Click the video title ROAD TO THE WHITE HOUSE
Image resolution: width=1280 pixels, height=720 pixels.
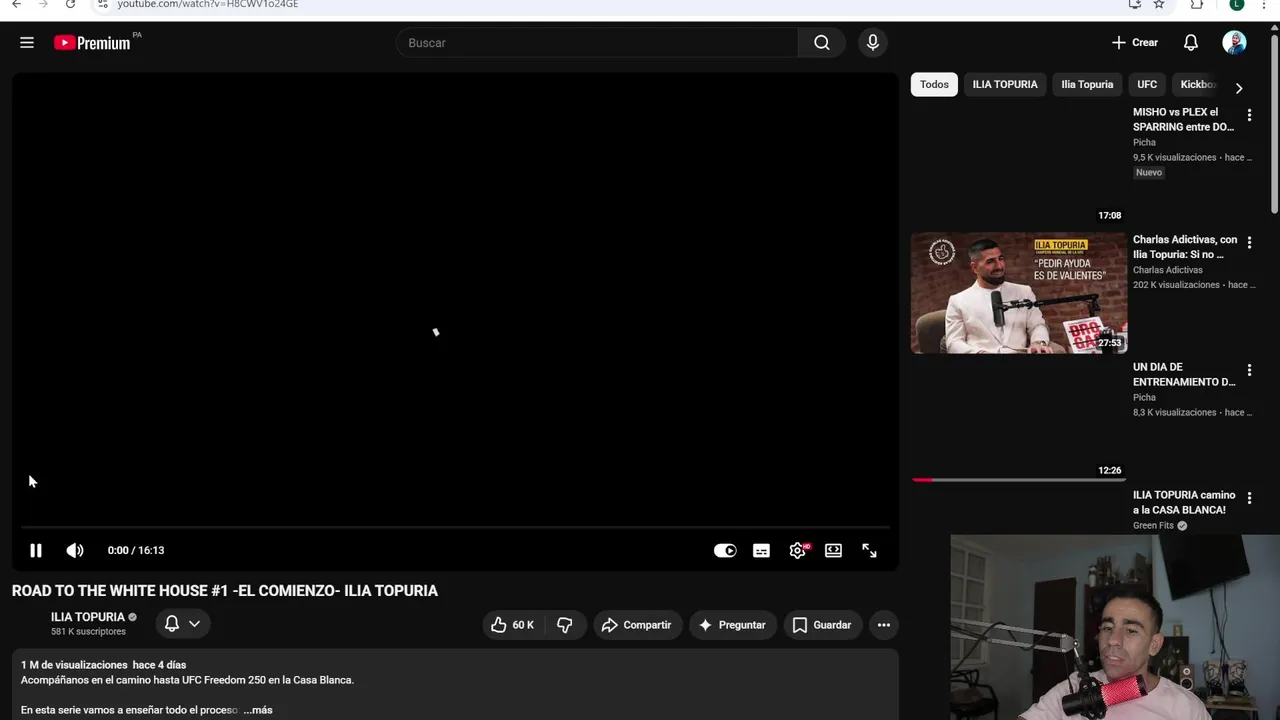pyautogui.click(x=225, y=591)
